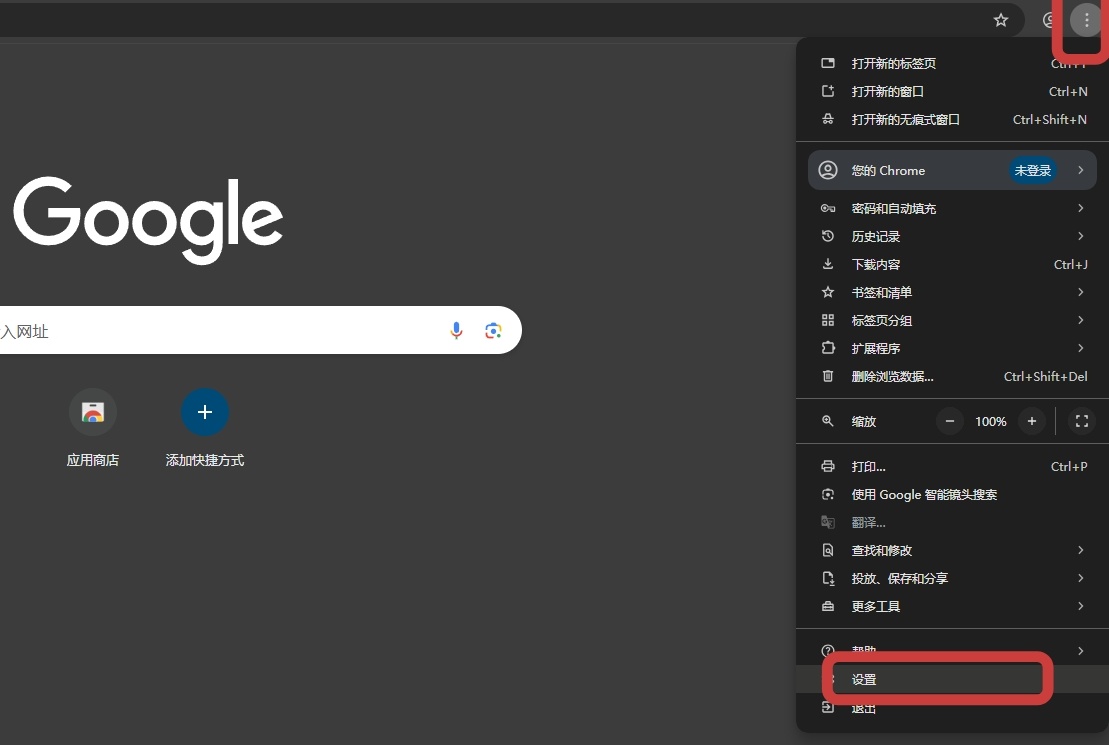Toggle fullscreen mode button in zoom row

click(1081, 421)
